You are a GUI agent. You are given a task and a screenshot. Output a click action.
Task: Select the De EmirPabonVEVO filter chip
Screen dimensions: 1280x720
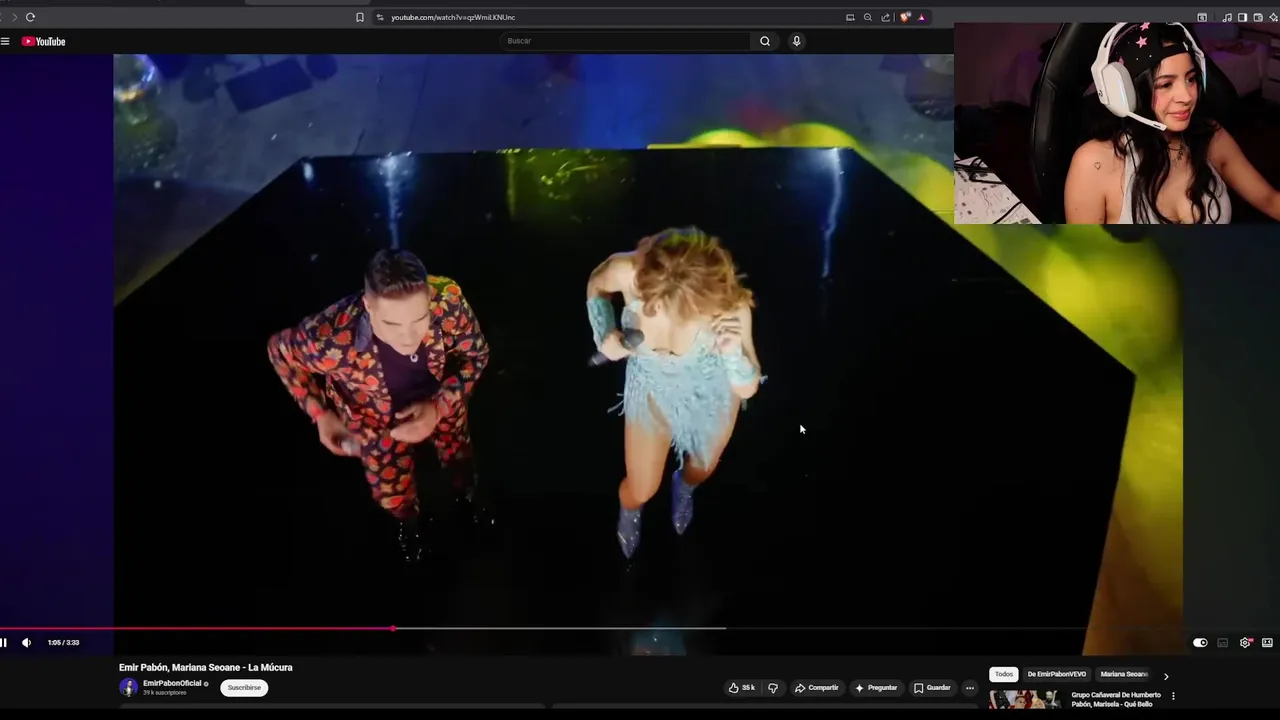coord(1056,674)
